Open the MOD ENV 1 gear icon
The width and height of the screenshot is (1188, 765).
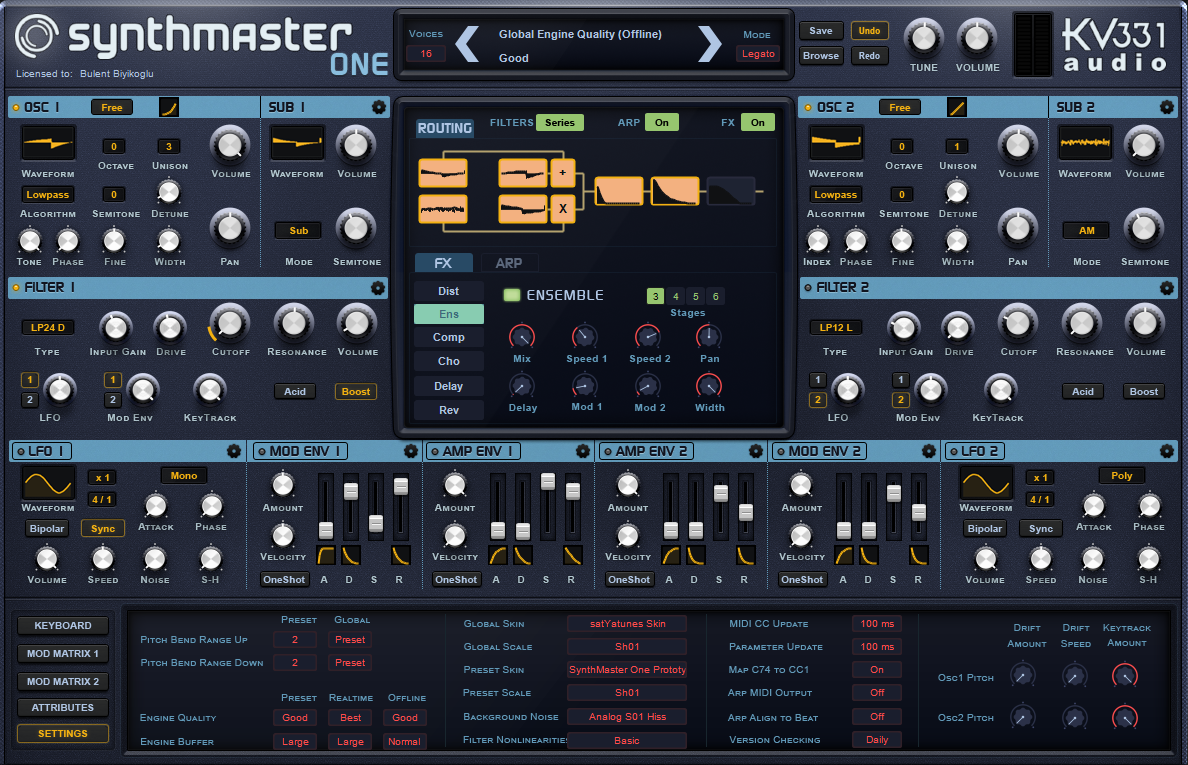(410, 451)
